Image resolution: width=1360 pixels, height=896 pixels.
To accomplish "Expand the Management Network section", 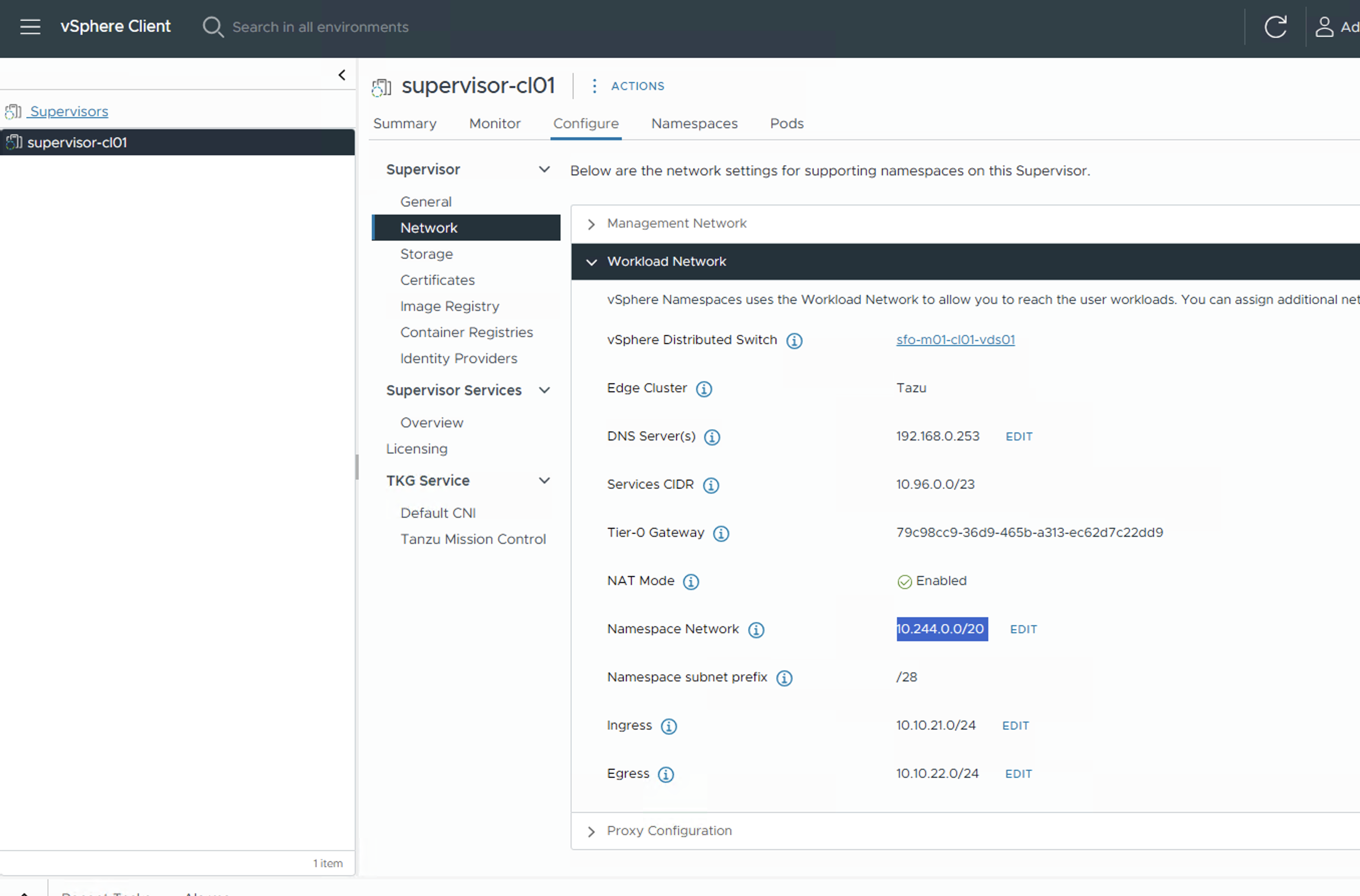I will [x=592, y=224].
